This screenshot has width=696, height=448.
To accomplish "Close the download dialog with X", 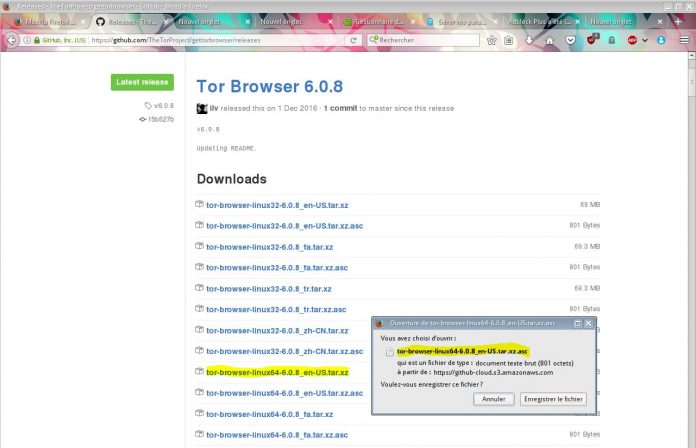I will (588, 324).
